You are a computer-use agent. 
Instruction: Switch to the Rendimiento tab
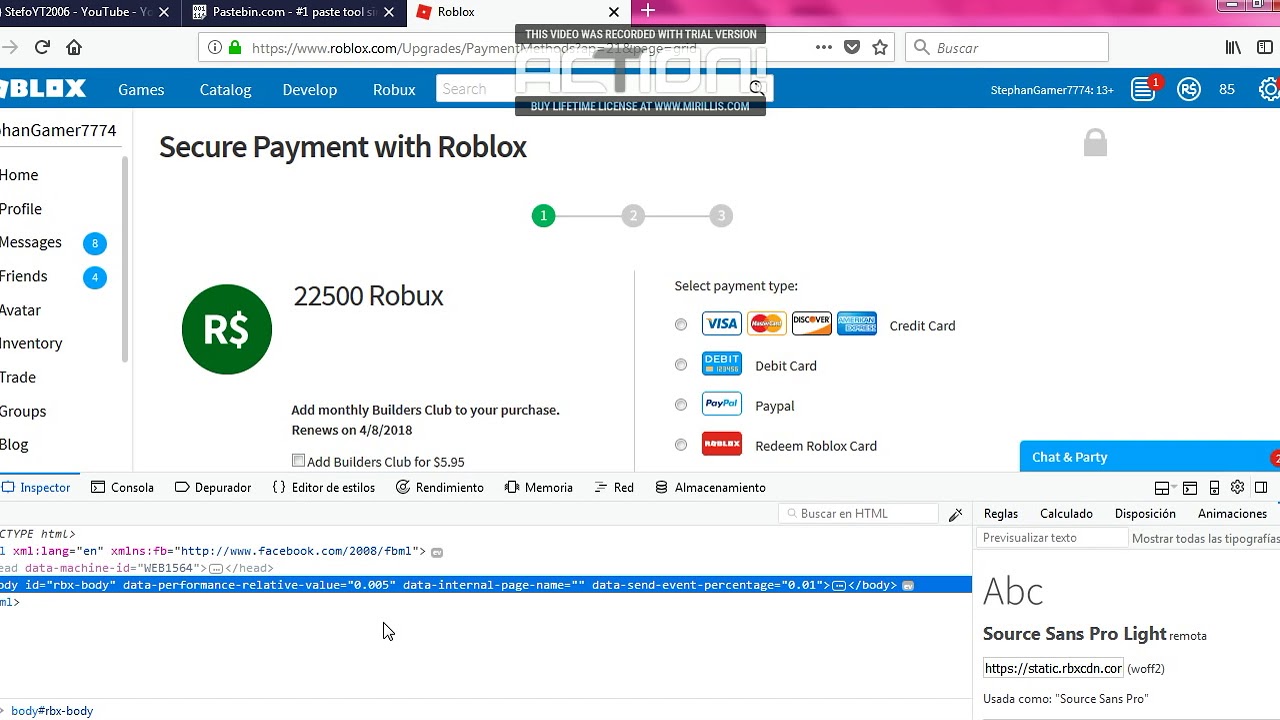pos(440,488)
